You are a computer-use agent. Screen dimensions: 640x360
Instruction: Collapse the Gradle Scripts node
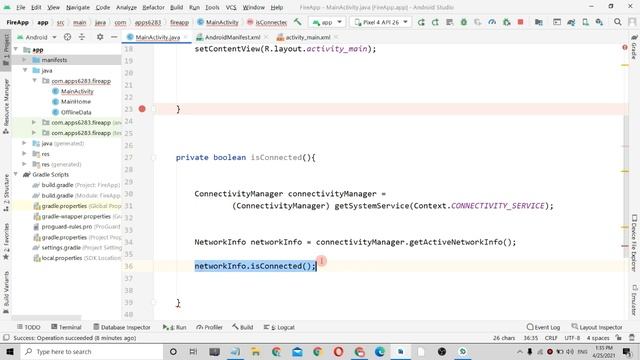(x=16, y=174)
